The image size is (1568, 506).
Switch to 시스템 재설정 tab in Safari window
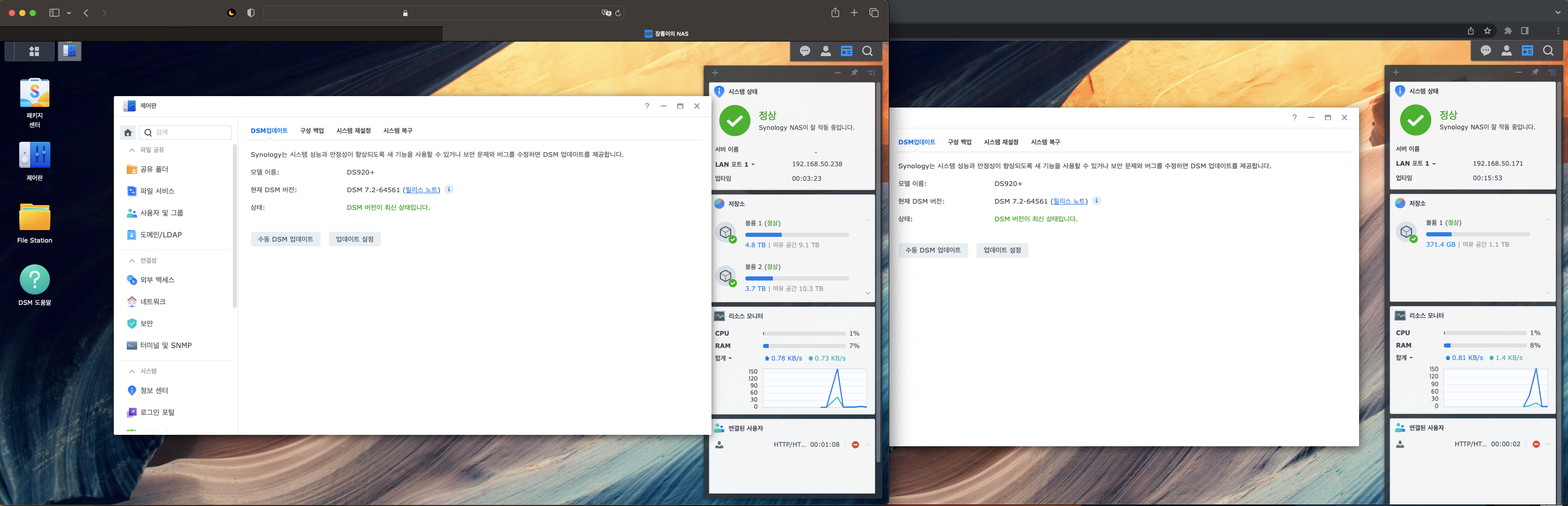click(353, 131)
